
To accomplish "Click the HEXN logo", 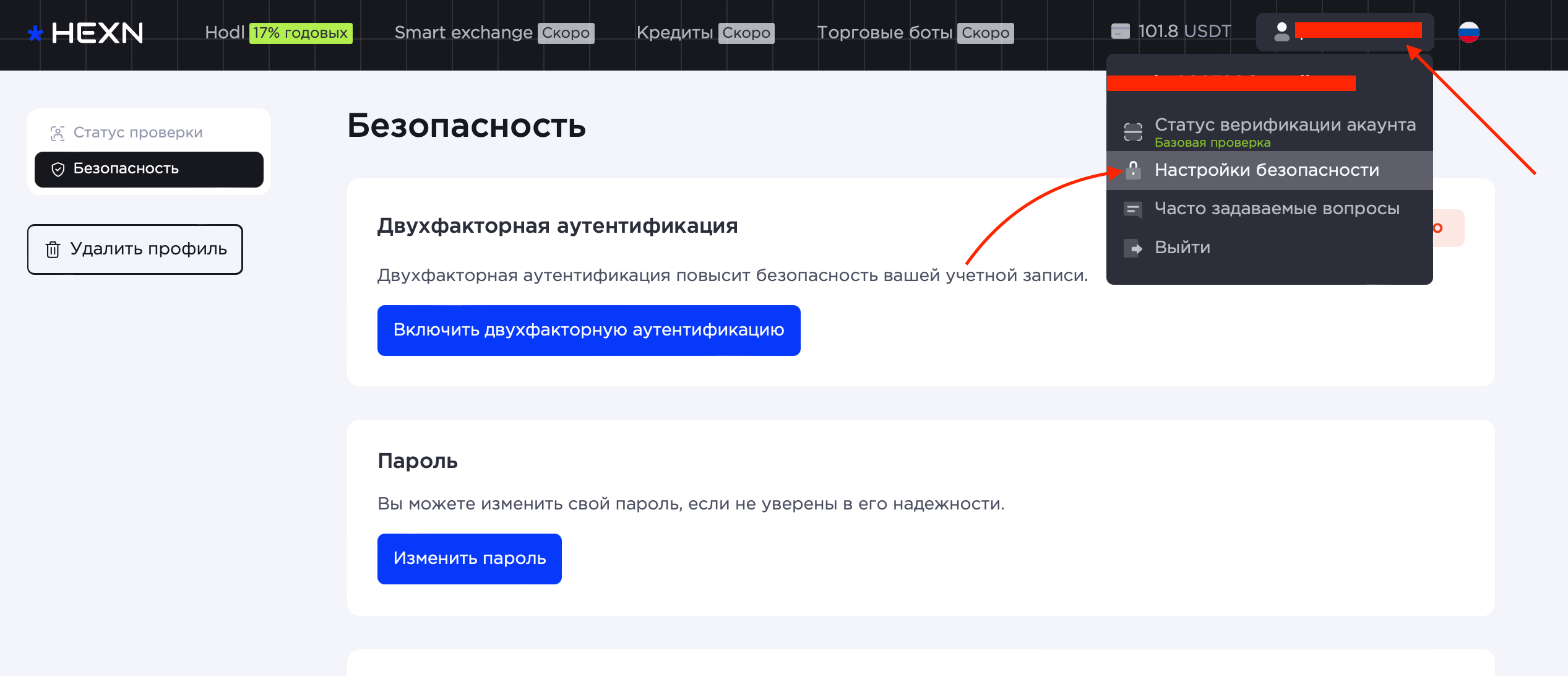I will click(85, 33).
